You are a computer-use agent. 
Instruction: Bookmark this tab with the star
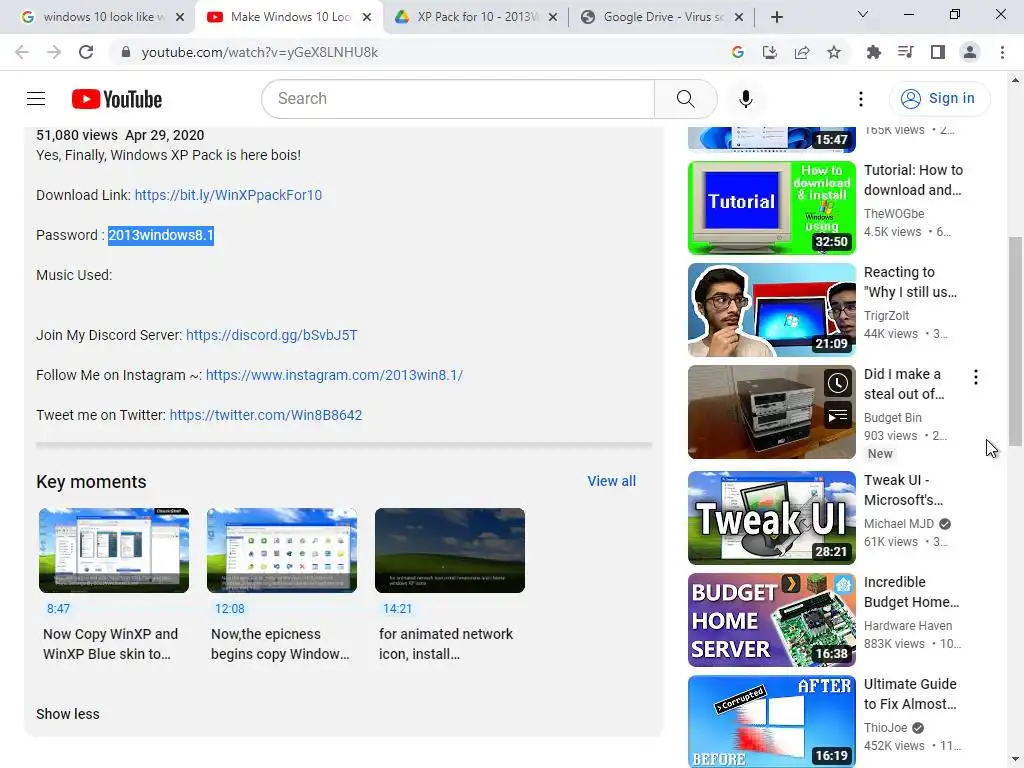[834, 52]
